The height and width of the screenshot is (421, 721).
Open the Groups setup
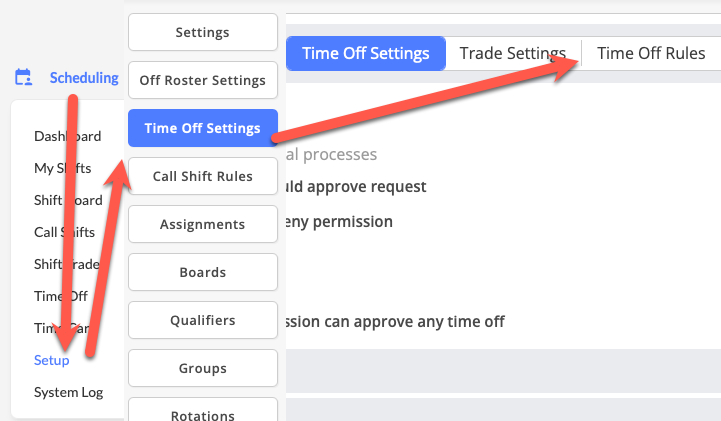202,368
